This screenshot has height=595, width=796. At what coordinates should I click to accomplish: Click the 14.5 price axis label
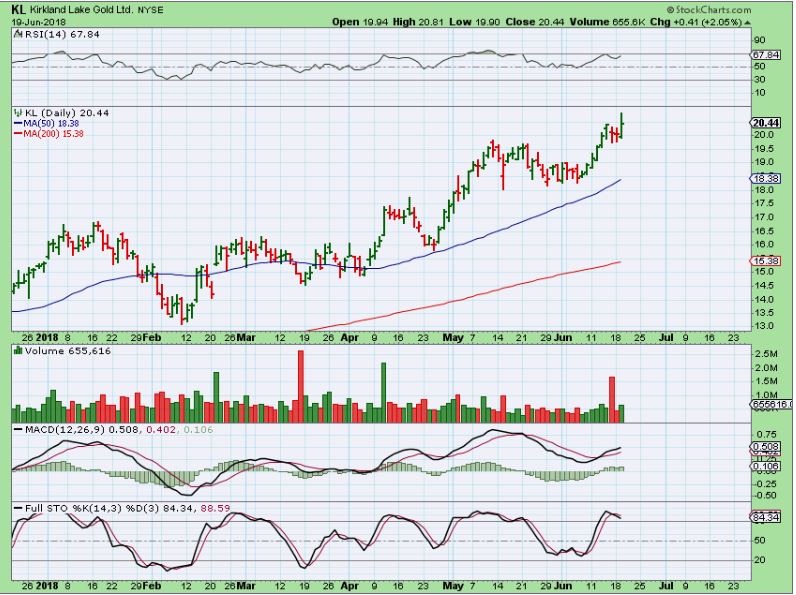[x=764, y=285]
